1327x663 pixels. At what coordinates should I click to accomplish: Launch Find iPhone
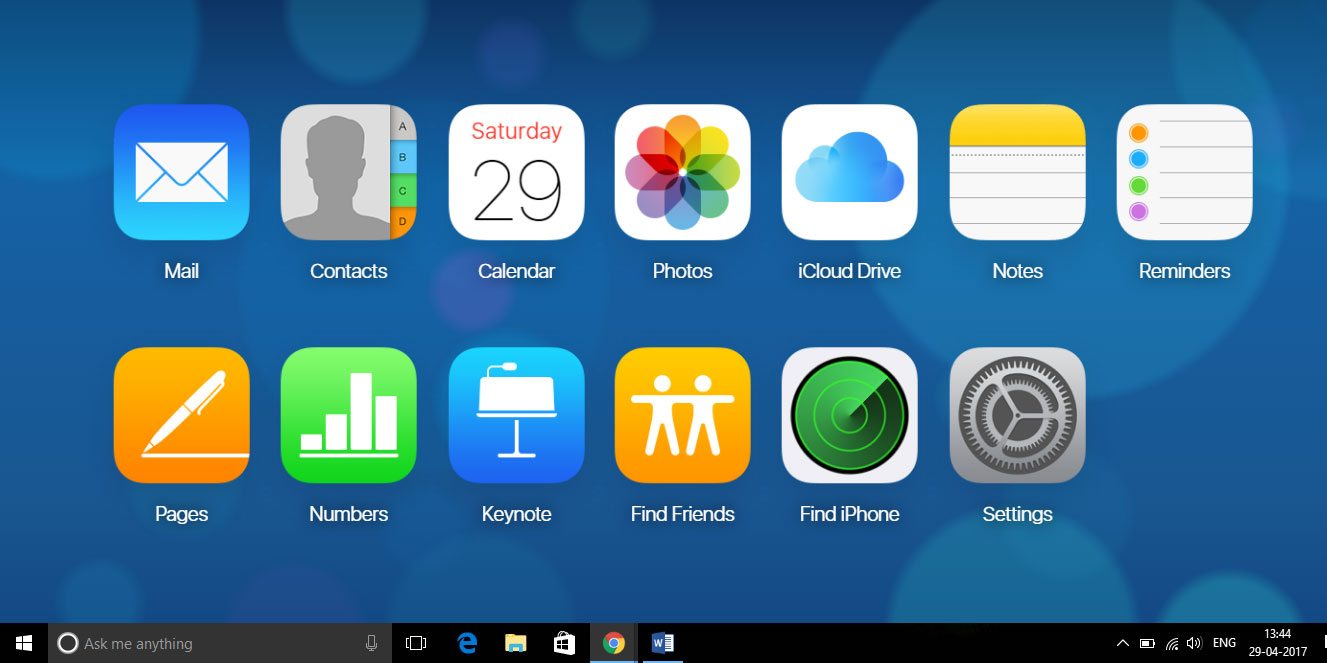tap(849, 415)
